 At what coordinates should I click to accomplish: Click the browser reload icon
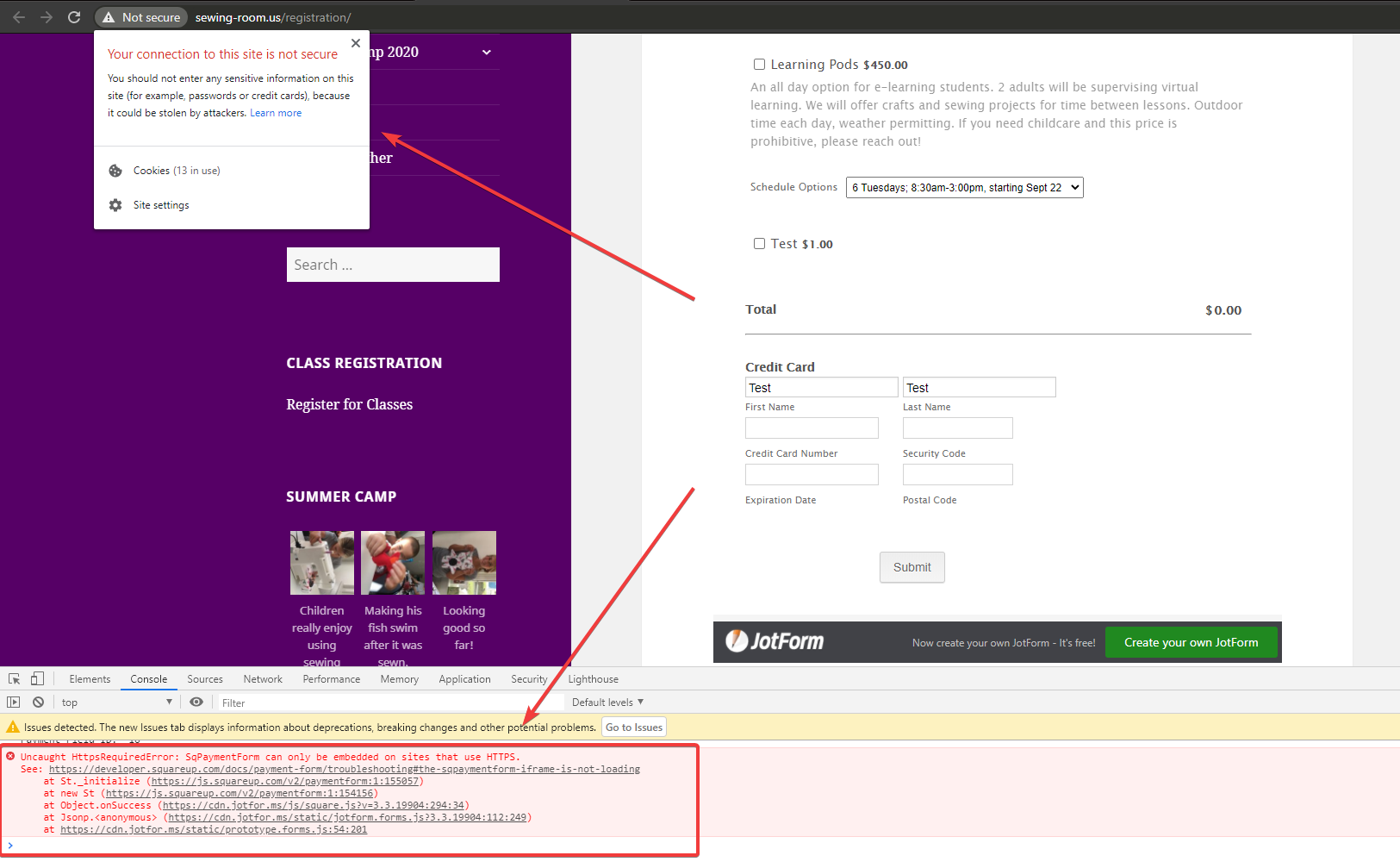(x=74, y=17)
